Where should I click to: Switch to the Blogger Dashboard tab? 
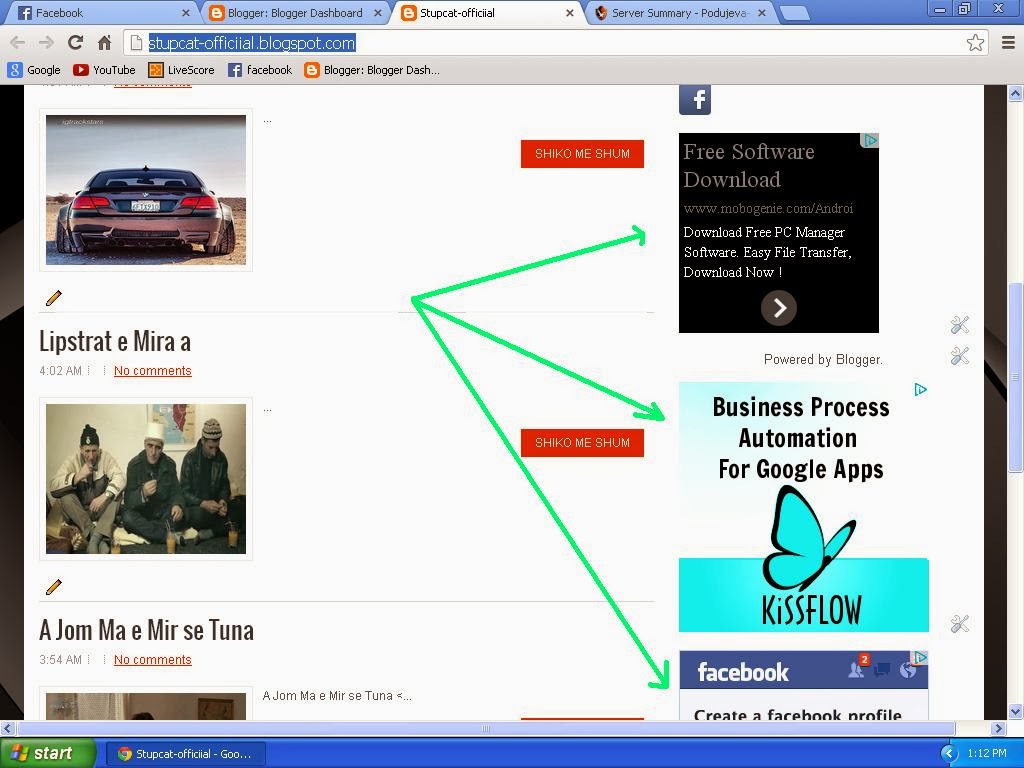294,13
